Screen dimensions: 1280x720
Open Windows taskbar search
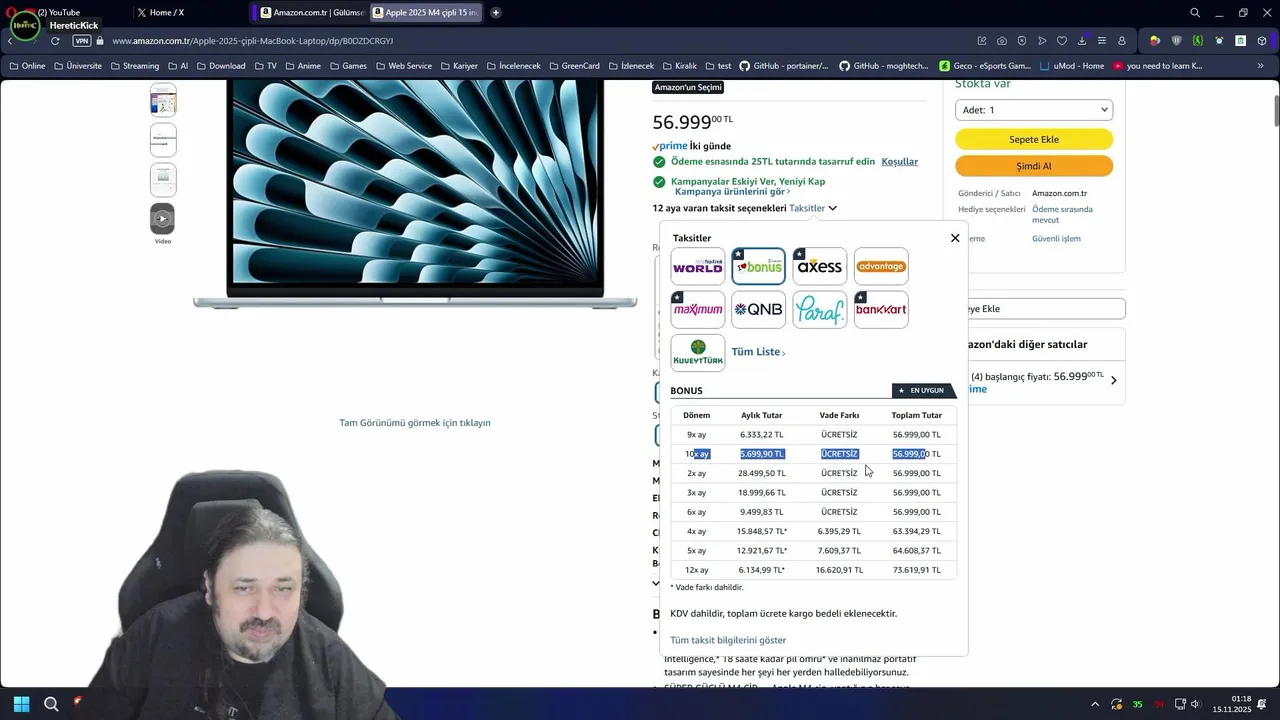coord(51,704)
